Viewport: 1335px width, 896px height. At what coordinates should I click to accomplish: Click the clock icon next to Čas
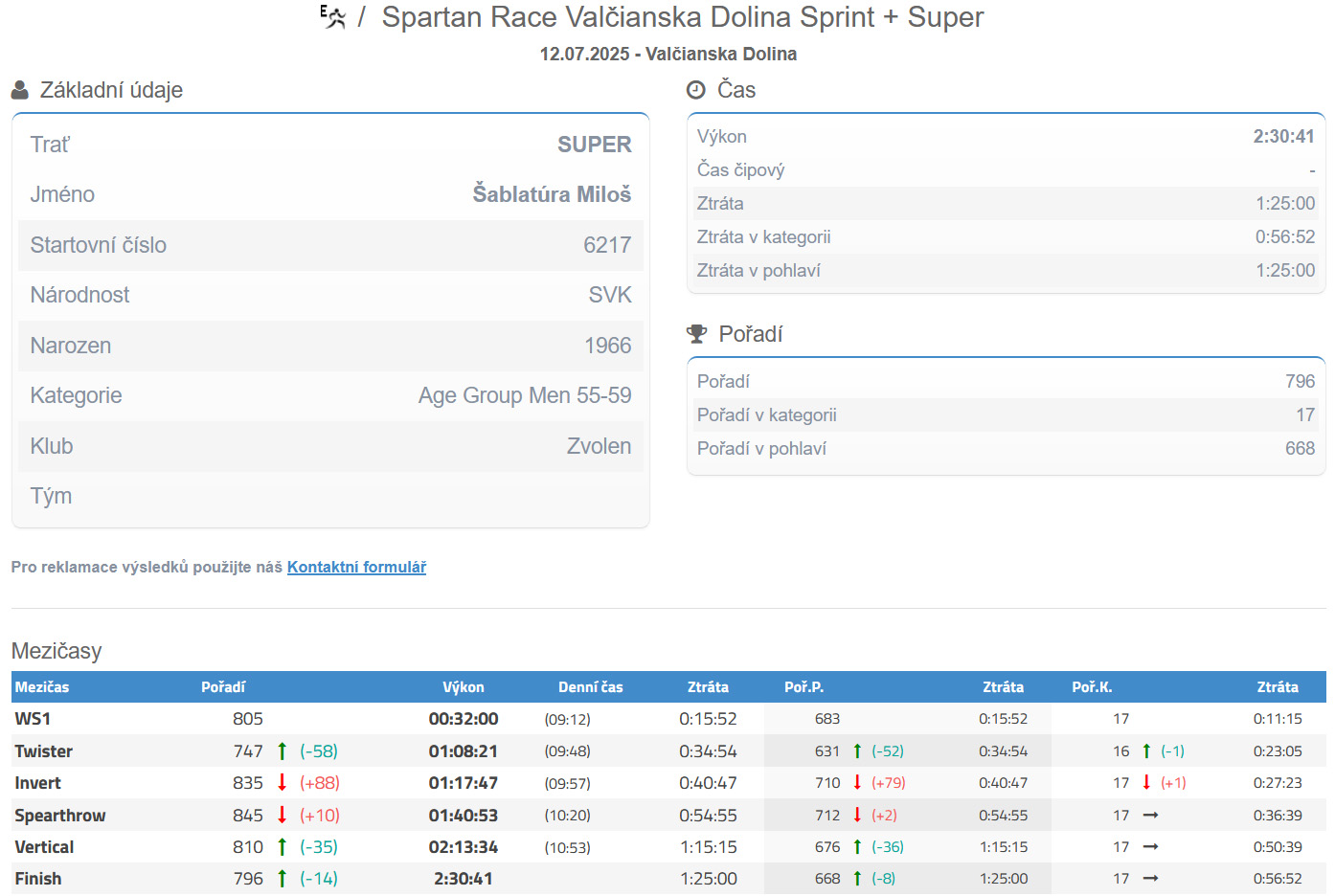click(x=696, y=90)
